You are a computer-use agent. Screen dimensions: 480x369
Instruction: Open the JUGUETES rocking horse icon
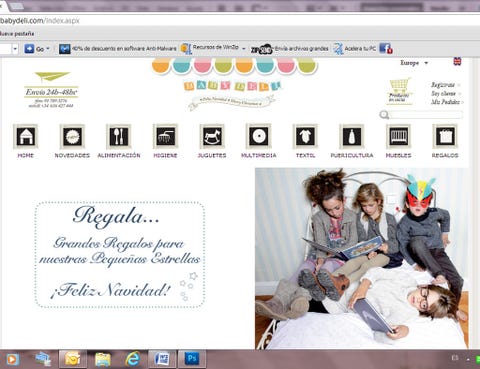pyautogui.click(x=212, y=136)
